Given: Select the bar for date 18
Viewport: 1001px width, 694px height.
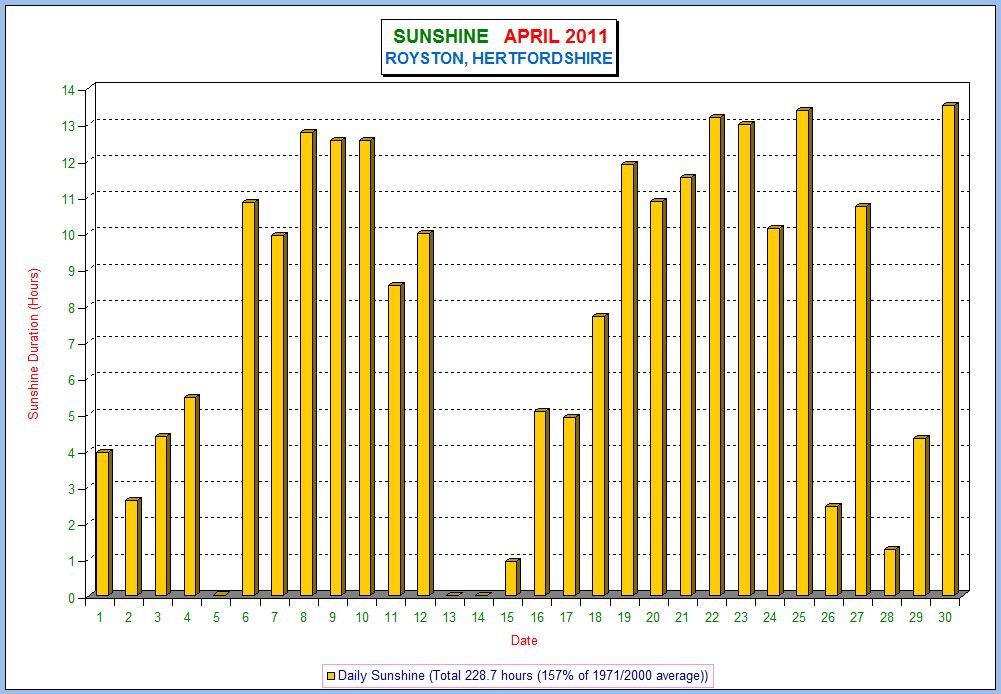Looking at the screenshot, I should [600, 455].
